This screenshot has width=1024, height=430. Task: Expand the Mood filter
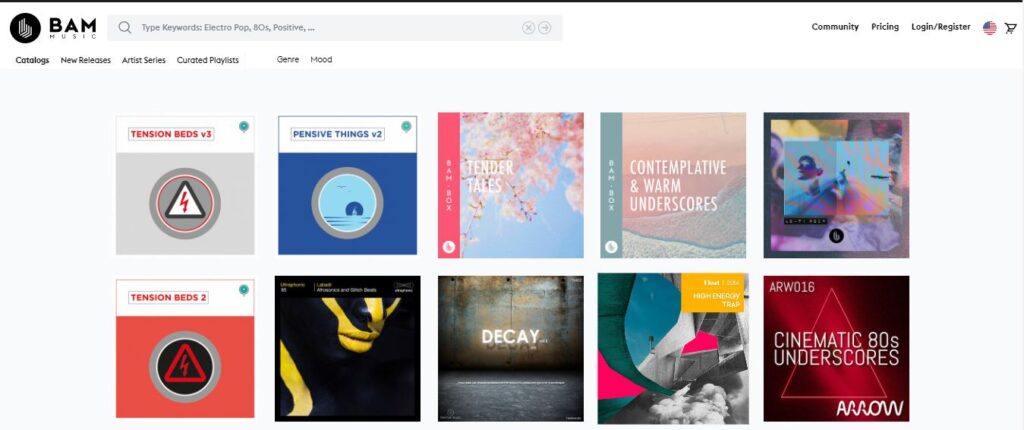click(x=321, y=59)
